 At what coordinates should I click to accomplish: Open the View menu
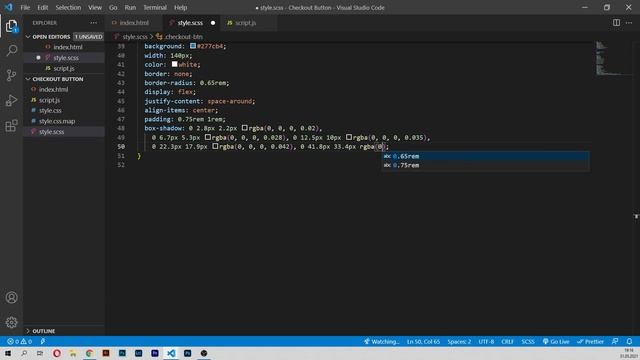click(x=95, y=7)
